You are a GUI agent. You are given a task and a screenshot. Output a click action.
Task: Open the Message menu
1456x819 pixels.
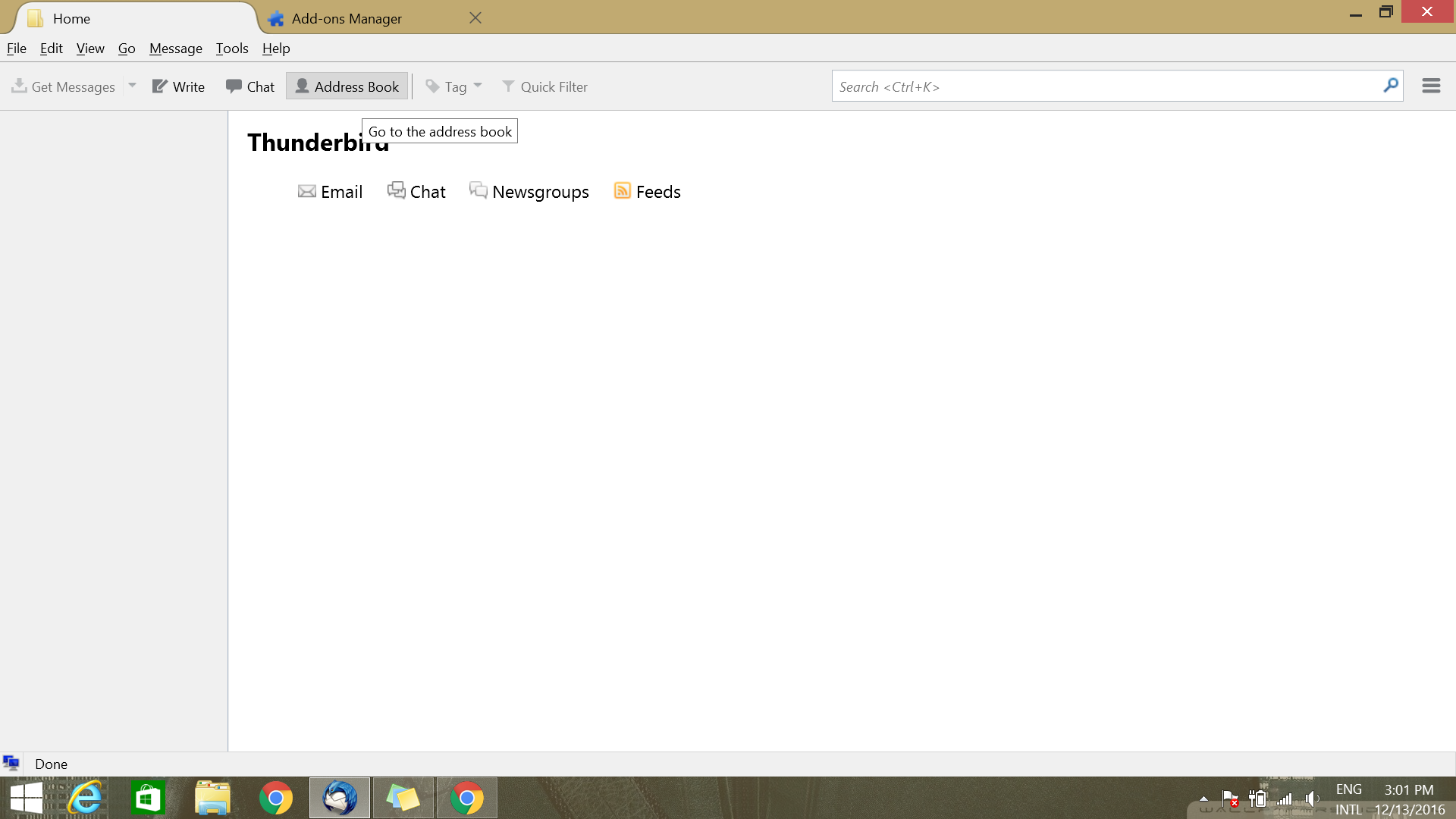176,48
